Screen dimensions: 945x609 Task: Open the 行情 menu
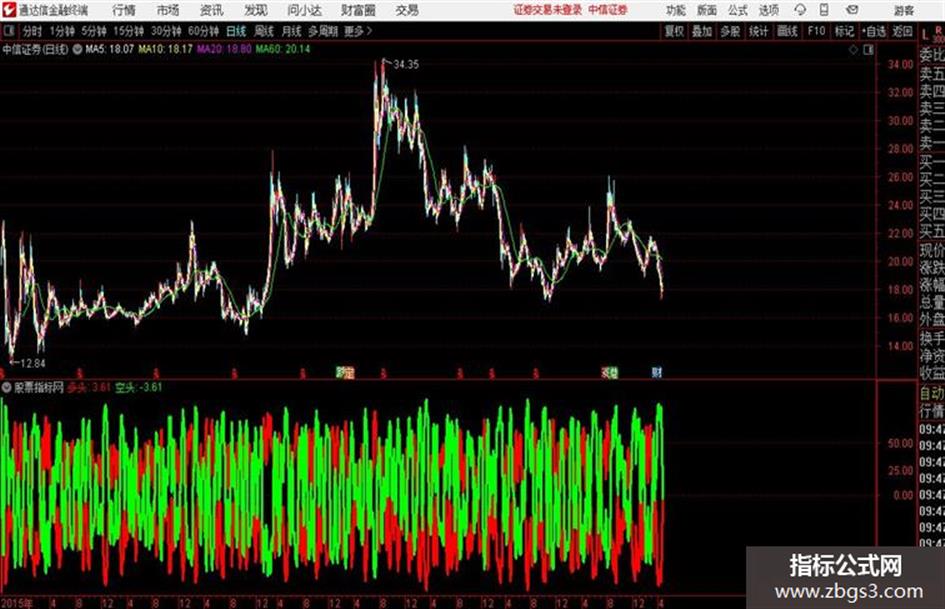tap(124, 10)
